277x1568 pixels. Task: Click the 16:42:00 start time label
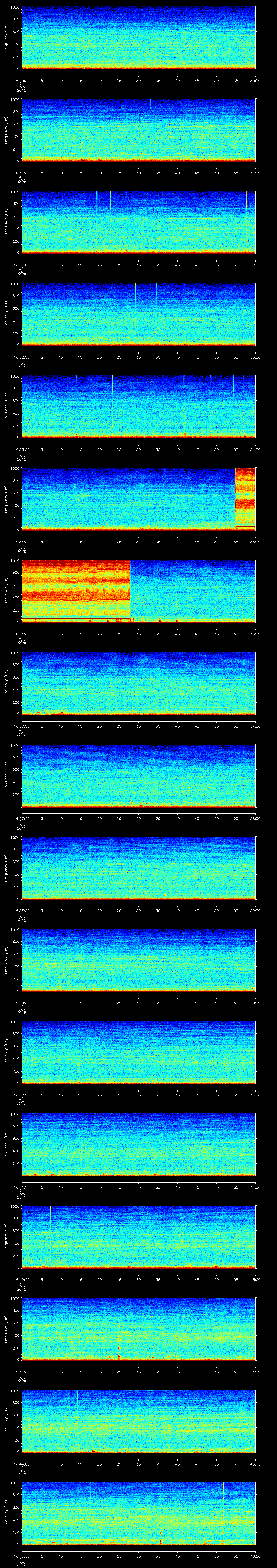[22, 1279]
